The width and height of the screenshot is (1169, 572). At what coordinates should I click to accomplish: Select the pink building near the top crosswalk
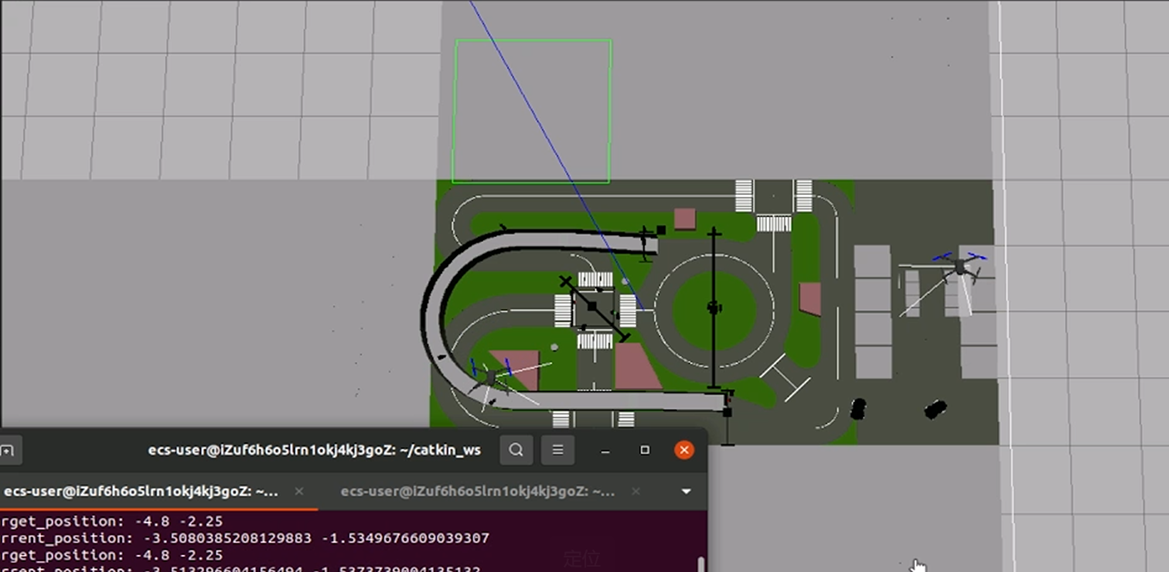(x=684, y=219)
